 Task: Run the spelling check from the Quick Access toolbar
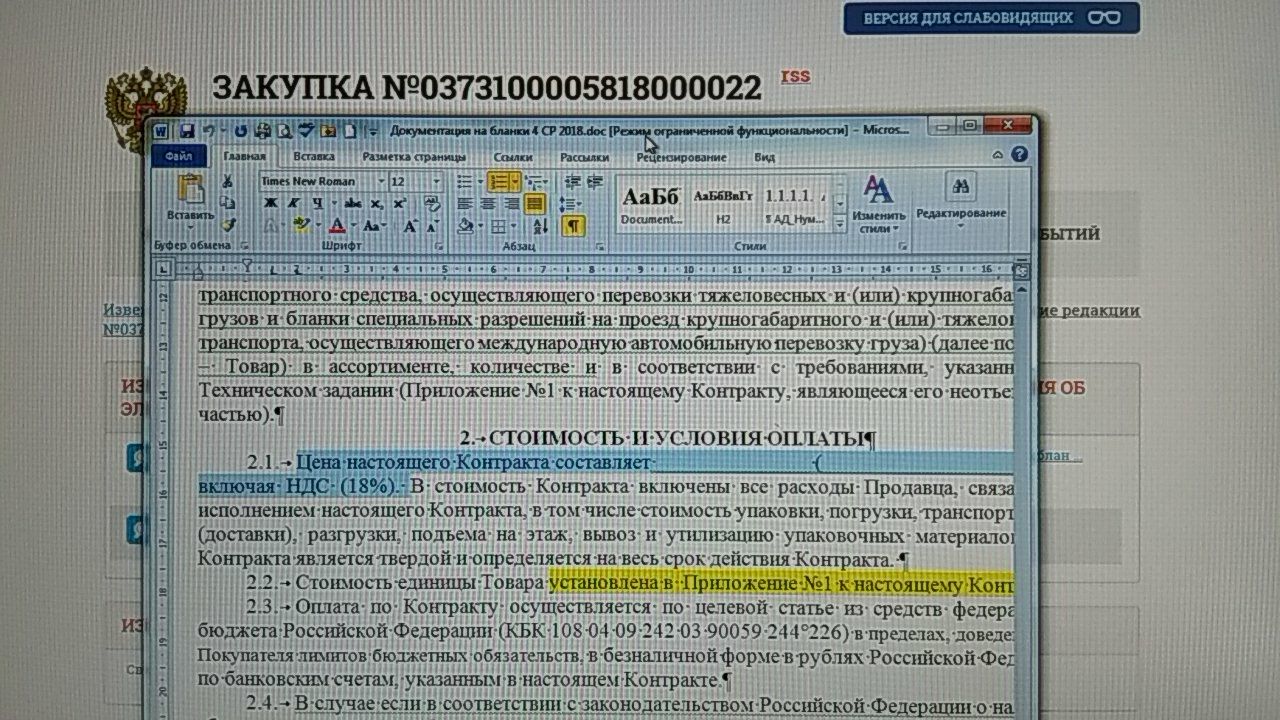(x=307, y=131)
